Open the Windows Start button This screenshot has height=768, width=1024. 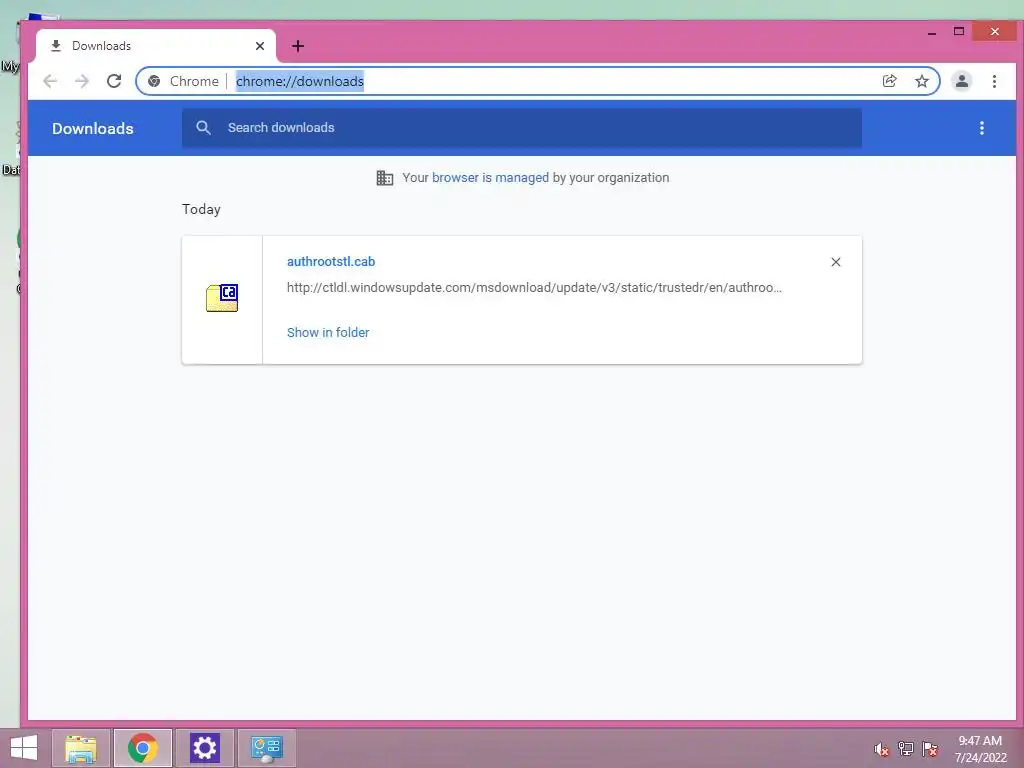click(x=24, y=748)
